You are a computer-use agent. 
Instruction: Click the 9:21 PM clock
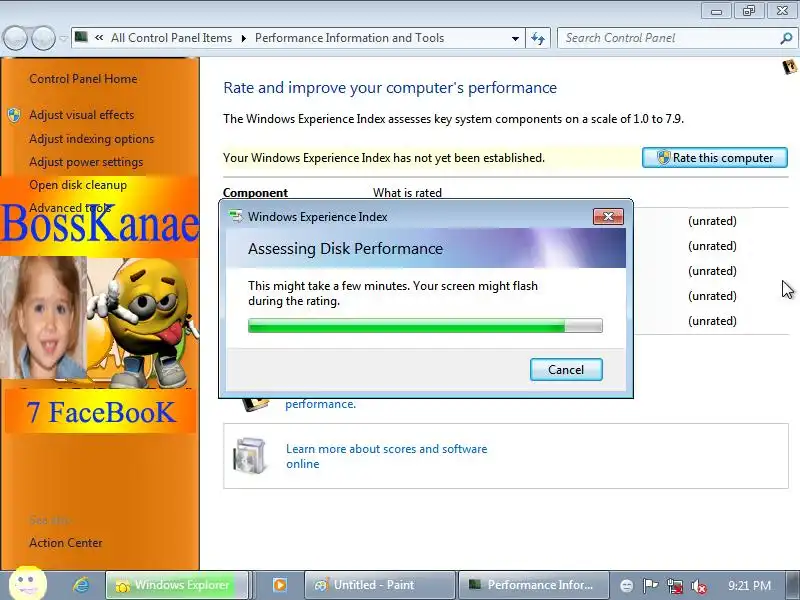click(749, 585)
